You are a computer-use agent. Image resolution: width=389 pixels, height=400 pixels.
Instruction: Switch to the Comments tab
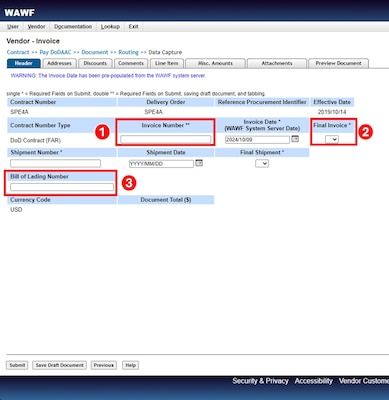point(131,63)
